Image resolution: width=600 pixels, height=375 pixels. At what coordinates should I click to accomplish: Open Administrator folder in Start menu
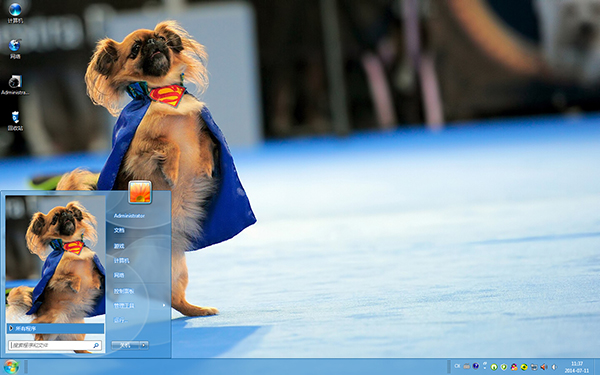129,216
